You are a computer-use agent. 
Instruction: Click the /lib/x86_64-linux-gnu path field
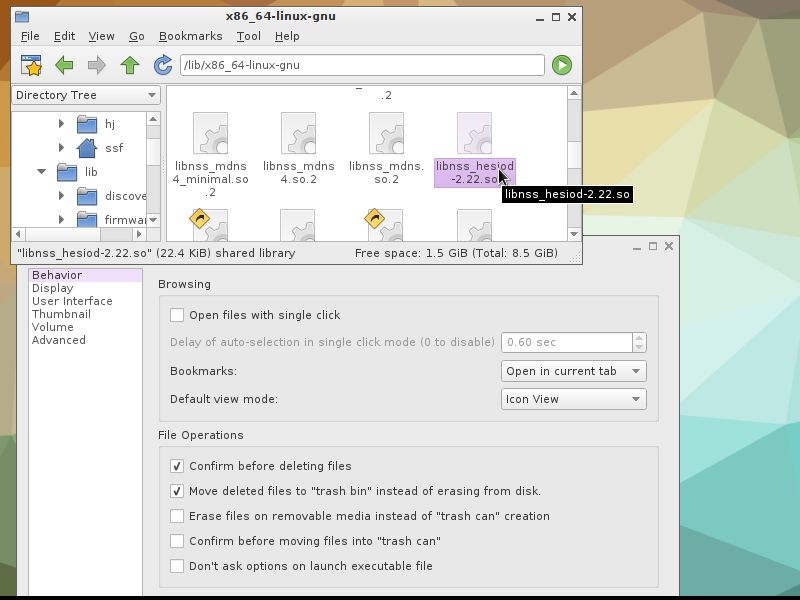pyautogui.click(x=362, y=65)
